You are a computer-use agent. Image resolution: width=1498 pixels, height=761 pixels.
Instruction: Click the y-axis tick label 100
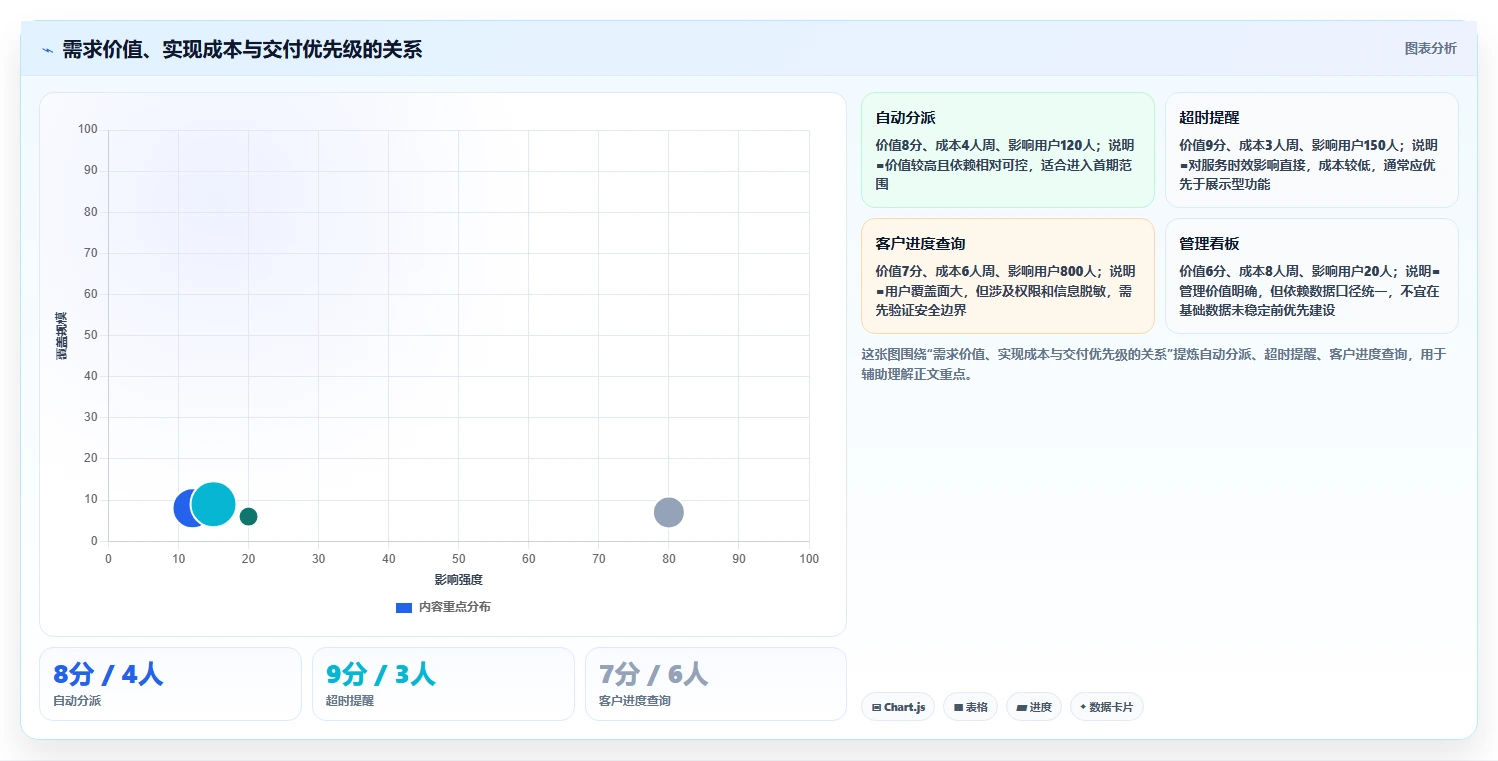click(87, 129)
